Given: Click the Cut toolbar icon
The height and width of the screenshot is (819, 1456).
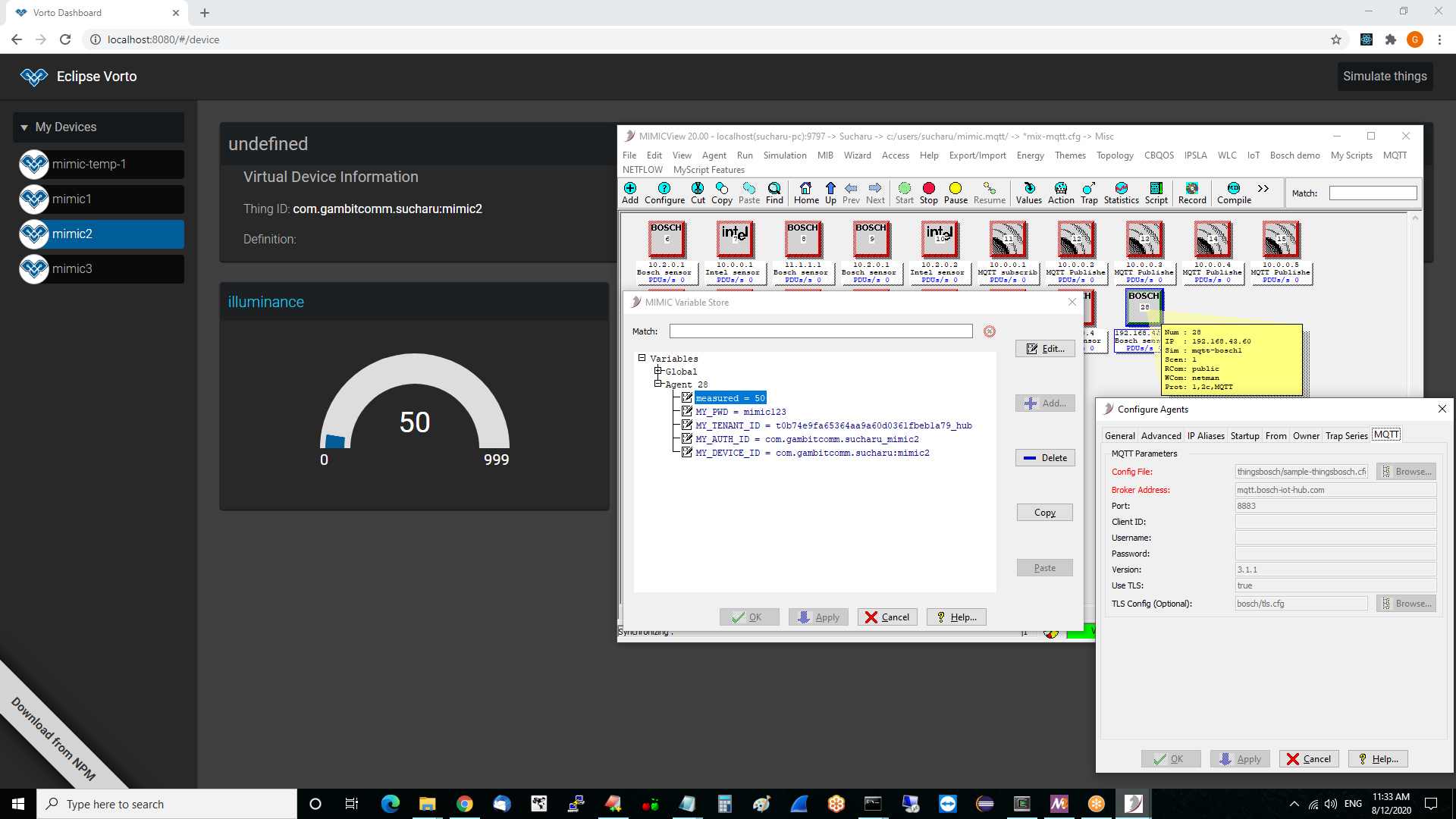Looking at the screenshot, I should [x=698, y=193].
